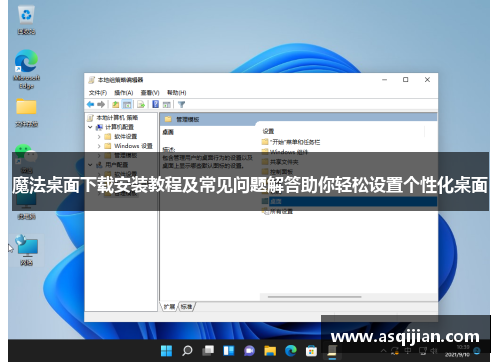Open Microsoft Store from the taskbar
The width and height of the screenshot is (500, 362).
point(311,351)
